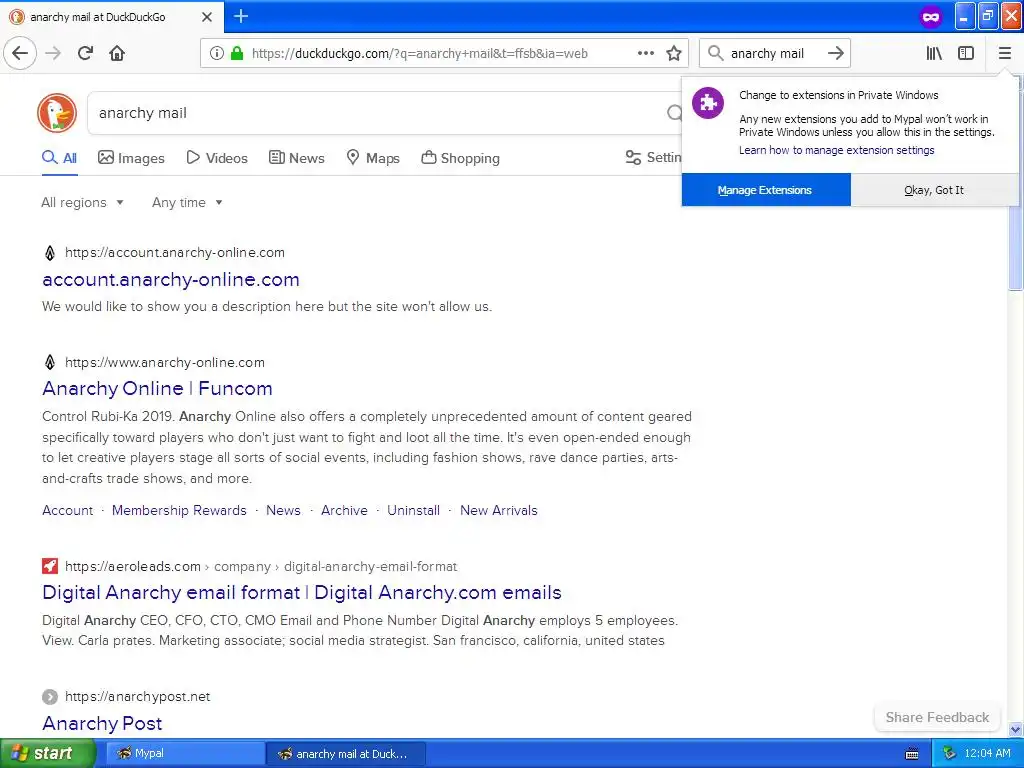Expand the All regions dropdown
This screenshot has width=1024, height=768.
click(82, 202)
